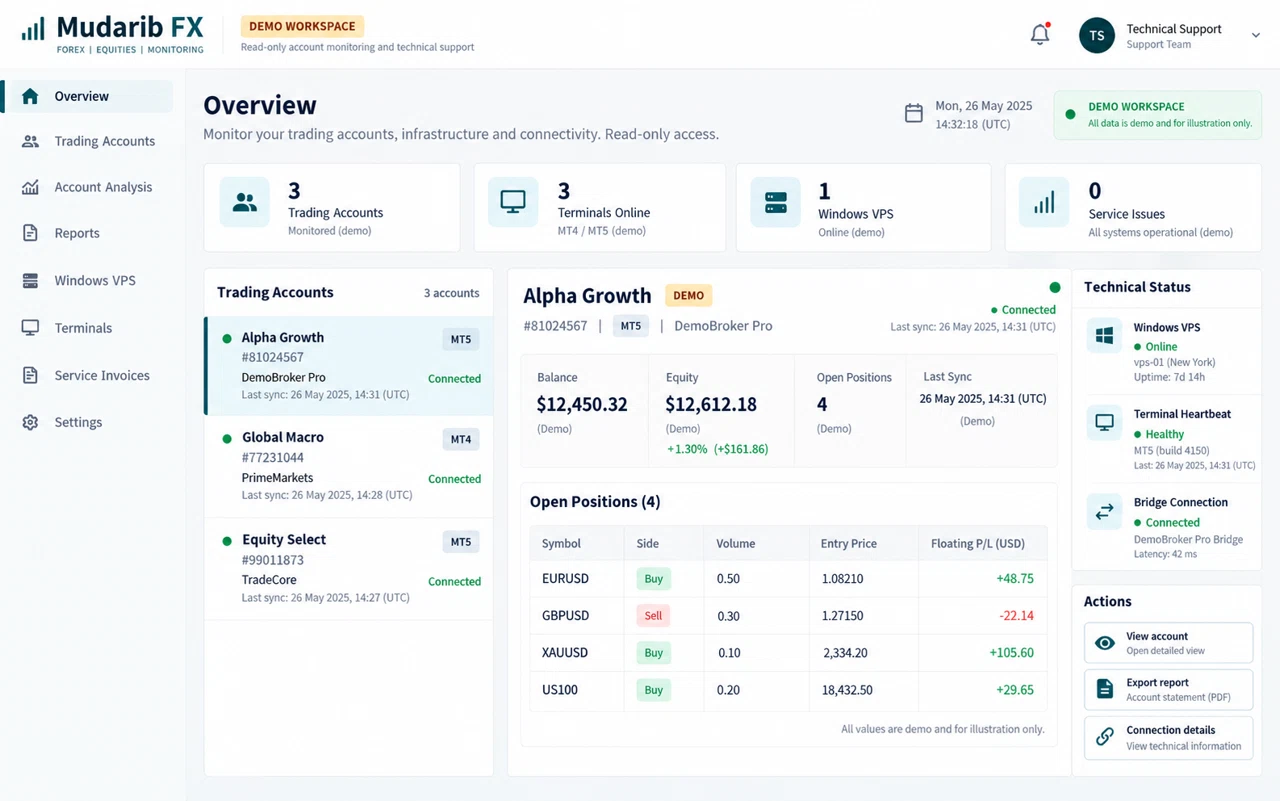Select the Equity Select account row
This screenshot has width=1280, height=801.
tap(349, 569)
